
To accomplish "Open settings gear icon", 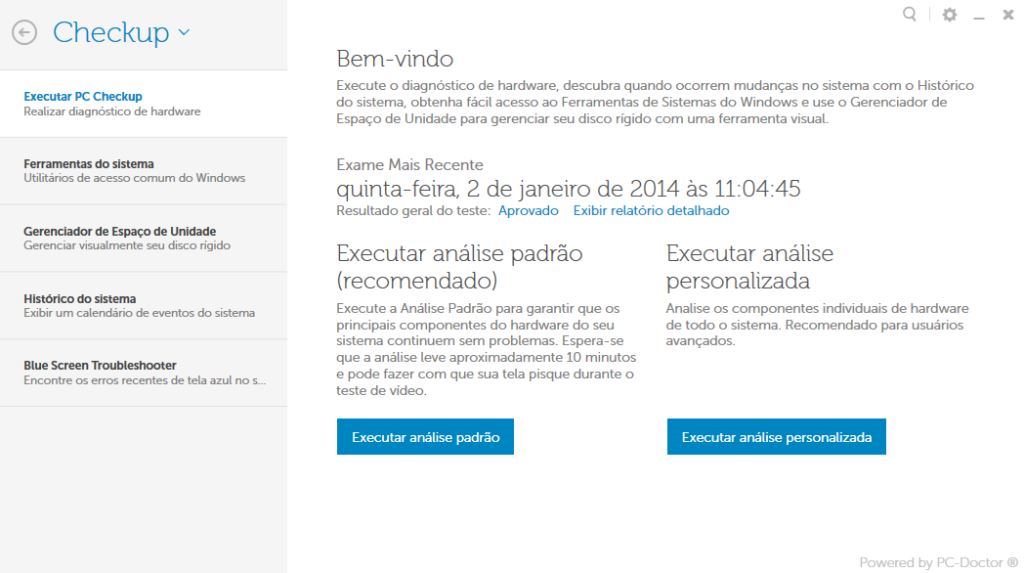I will tap(950, 14).
